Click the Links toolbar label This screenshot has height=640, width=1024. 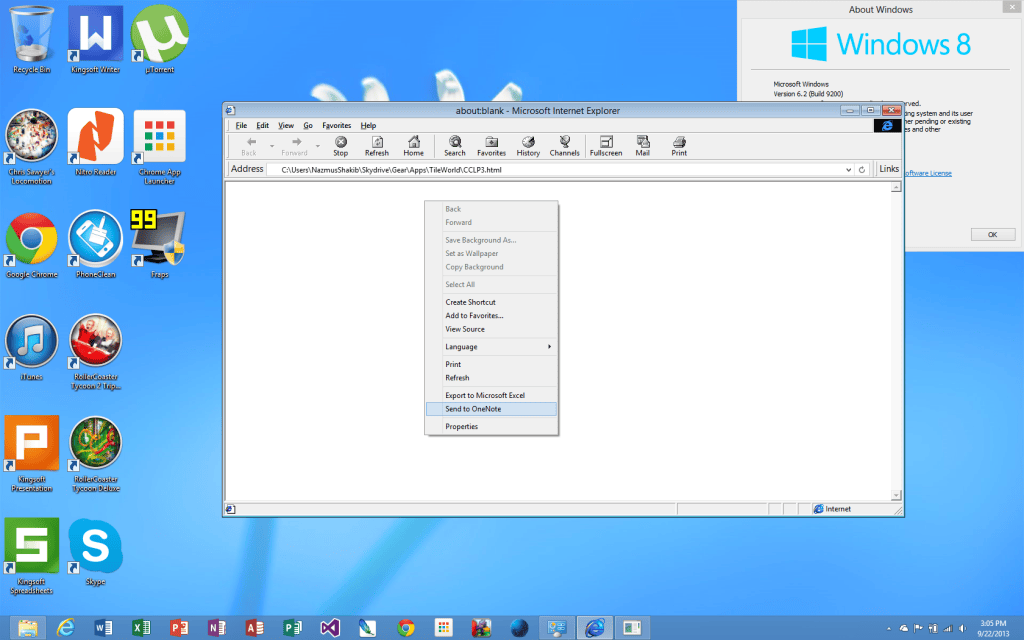click(889, 168)
